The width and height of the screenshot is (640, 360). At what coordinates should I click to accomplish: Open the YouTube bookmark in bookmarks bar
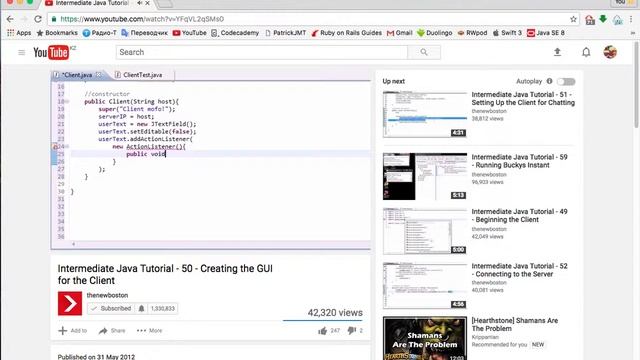(189, 33)
